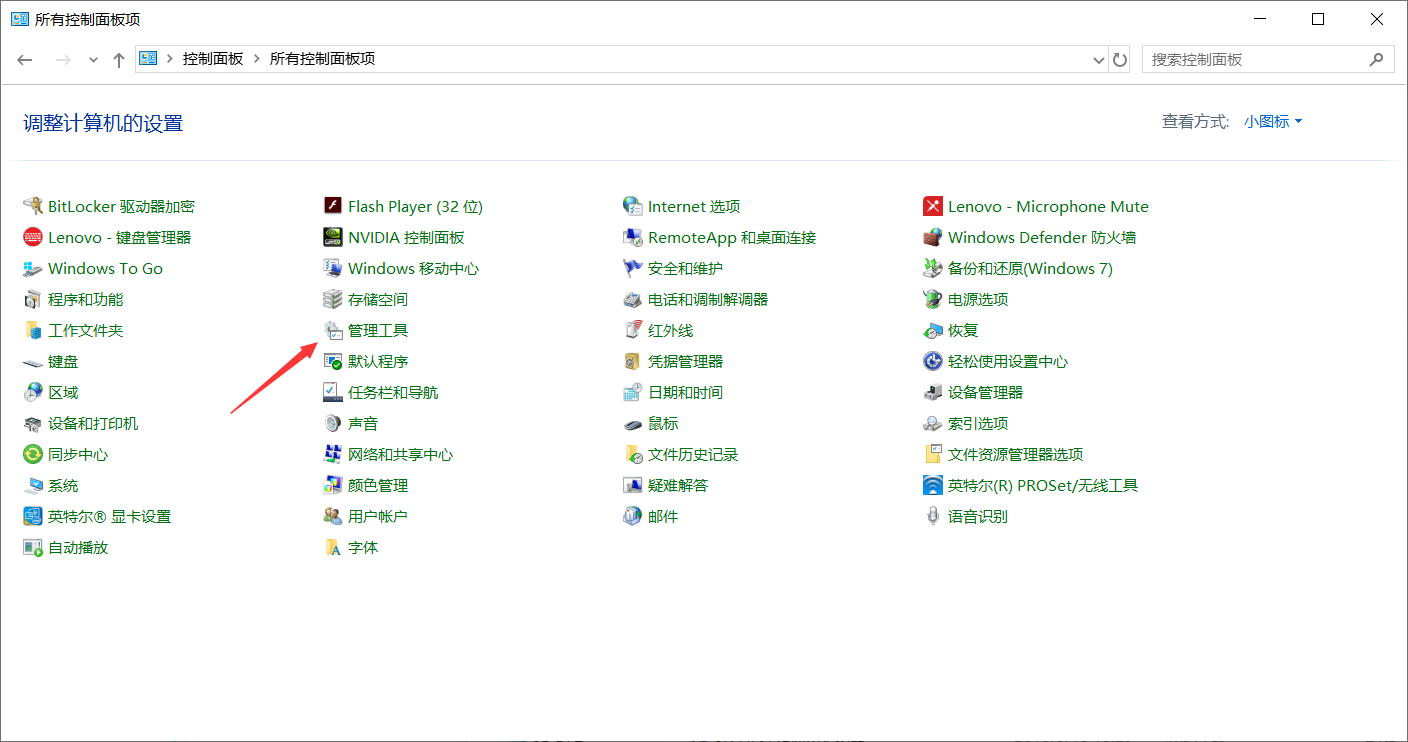This screenshot has height=742, width=1408.
Task: Open the 电话和调制解调器 icon
Action: pos(632,299)
